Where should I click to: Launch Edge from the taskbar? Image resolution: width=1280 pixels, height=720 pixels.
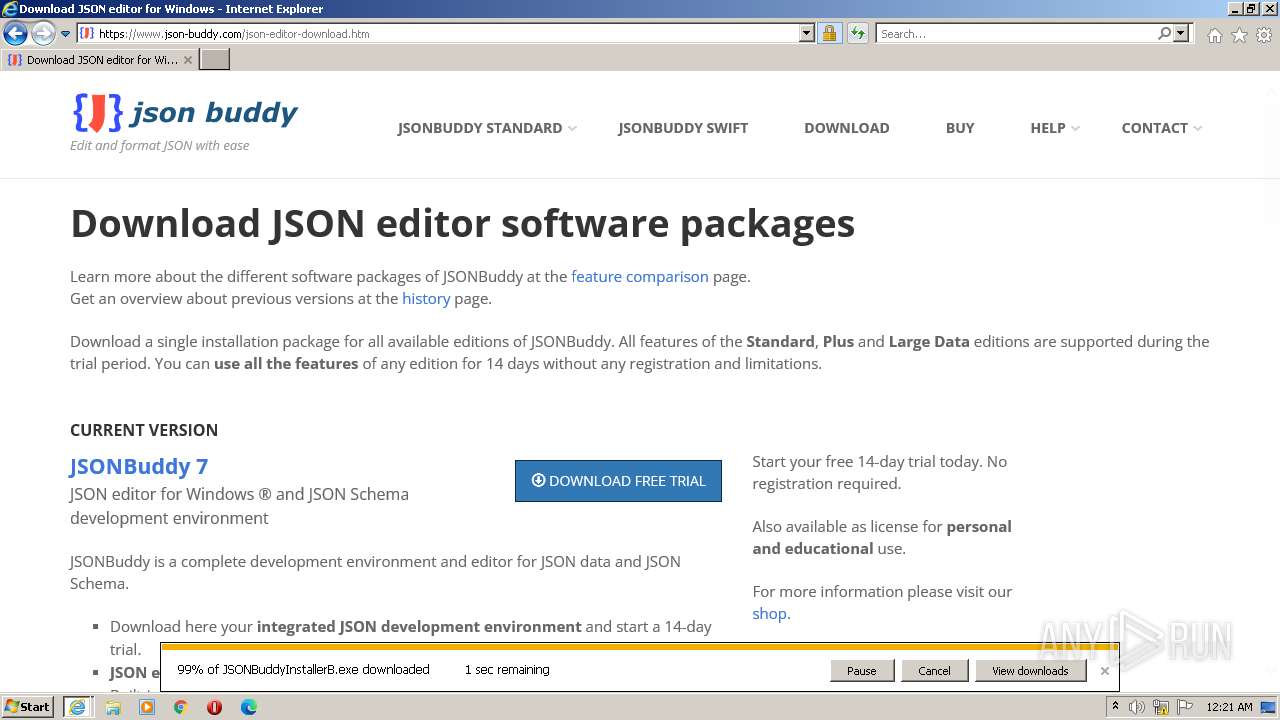click(248, 707)
